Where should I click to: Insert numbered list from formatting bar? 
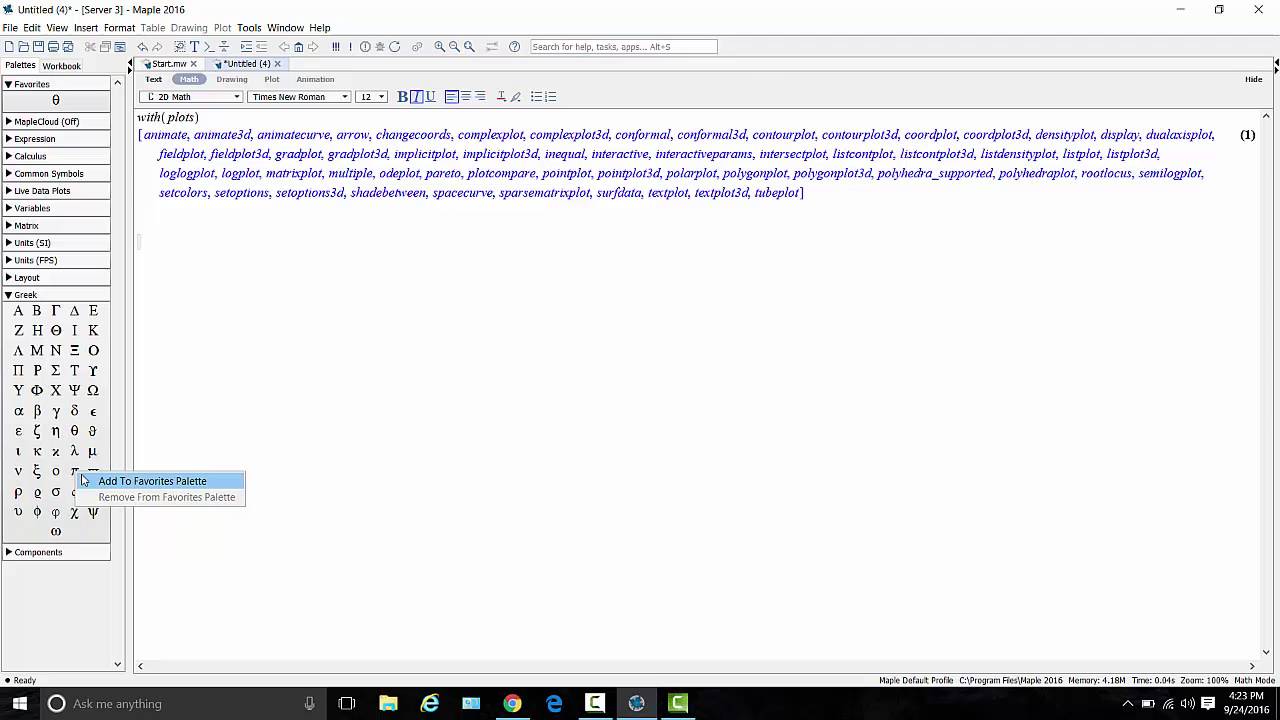(x=550, y=97)
